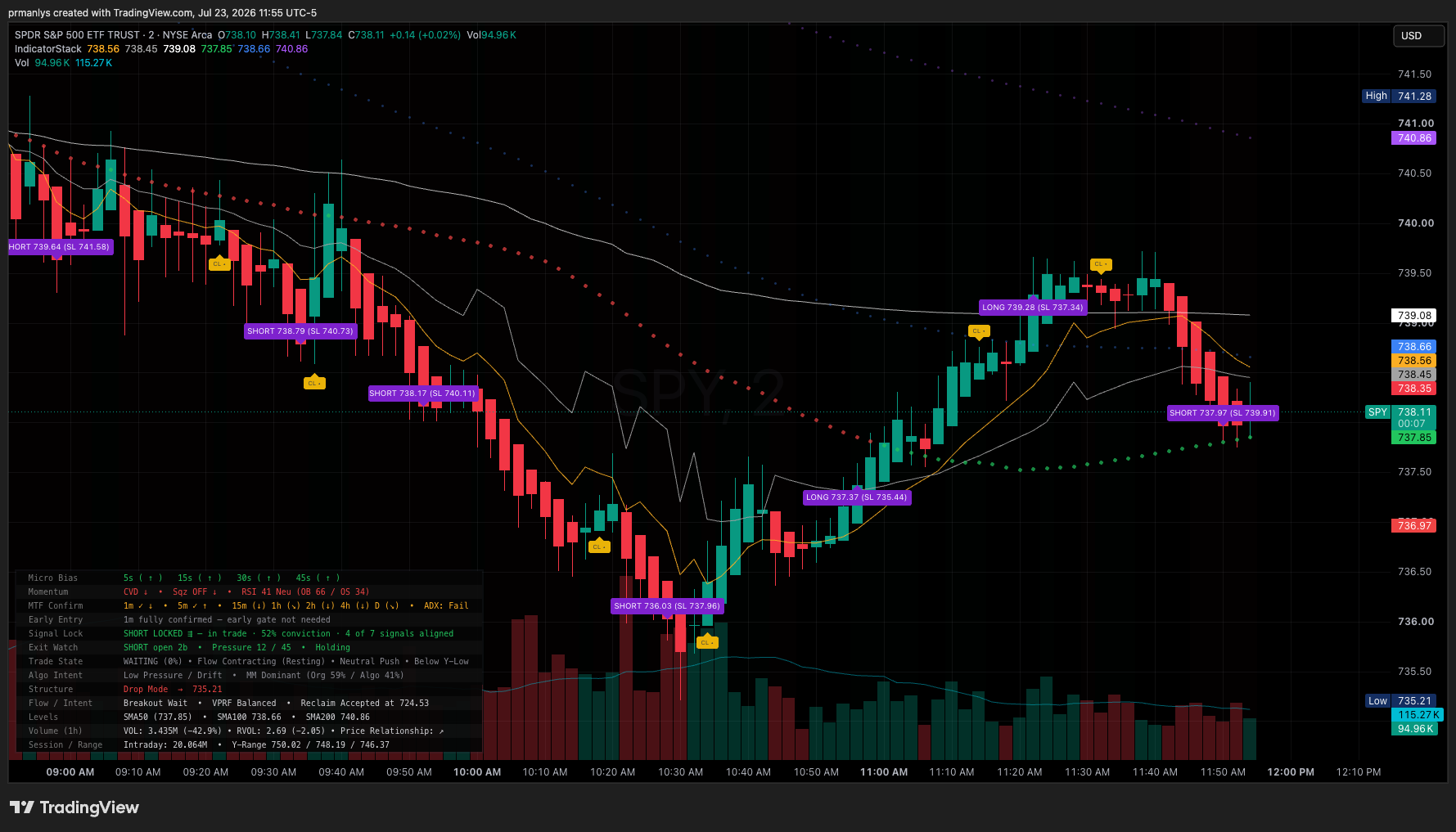Click the TradingView logo
1456x832 pixels.
pyautogui.click(x=74, y=807)
